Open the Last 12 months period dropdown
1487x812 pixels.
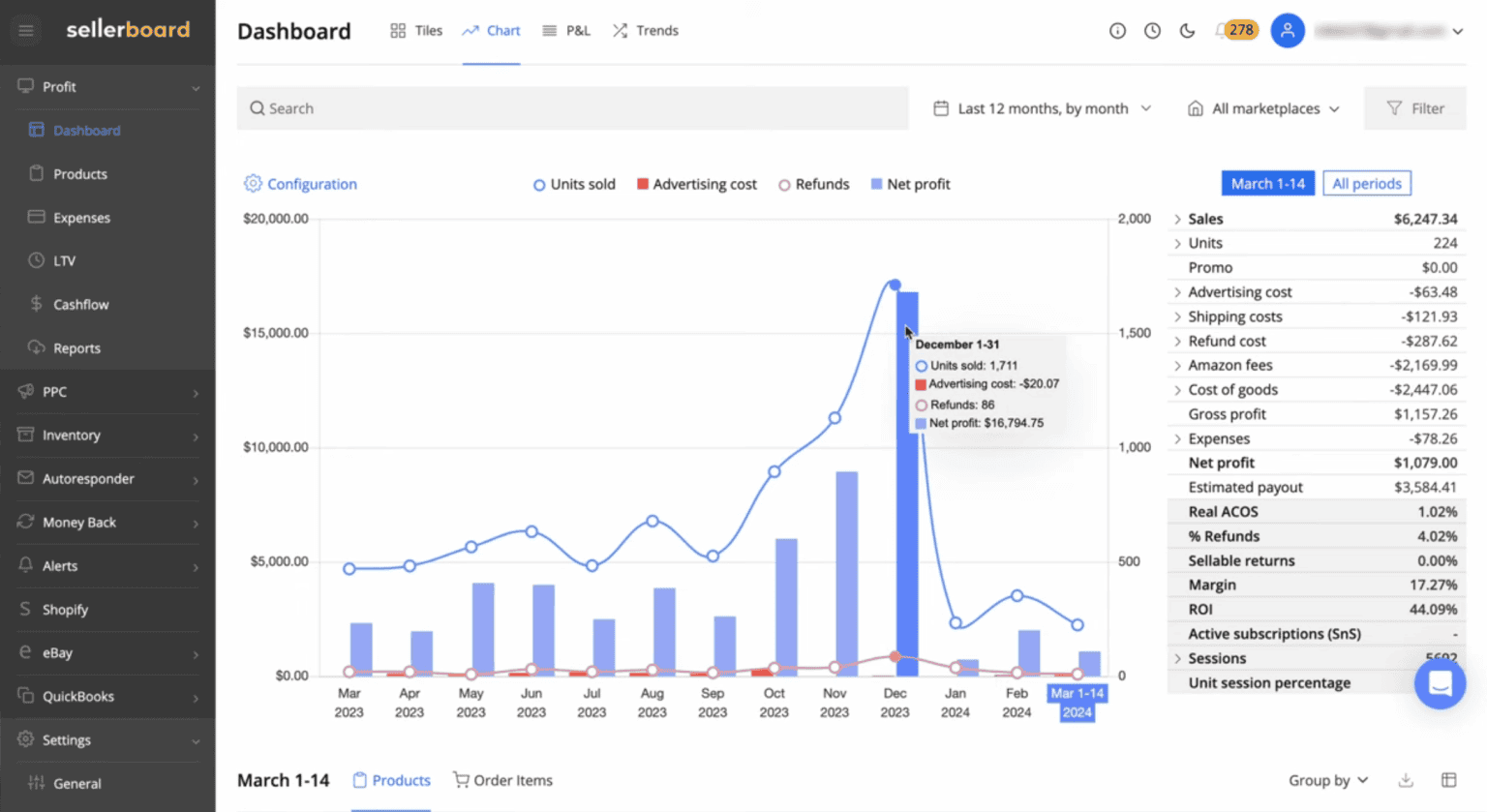1043,107
